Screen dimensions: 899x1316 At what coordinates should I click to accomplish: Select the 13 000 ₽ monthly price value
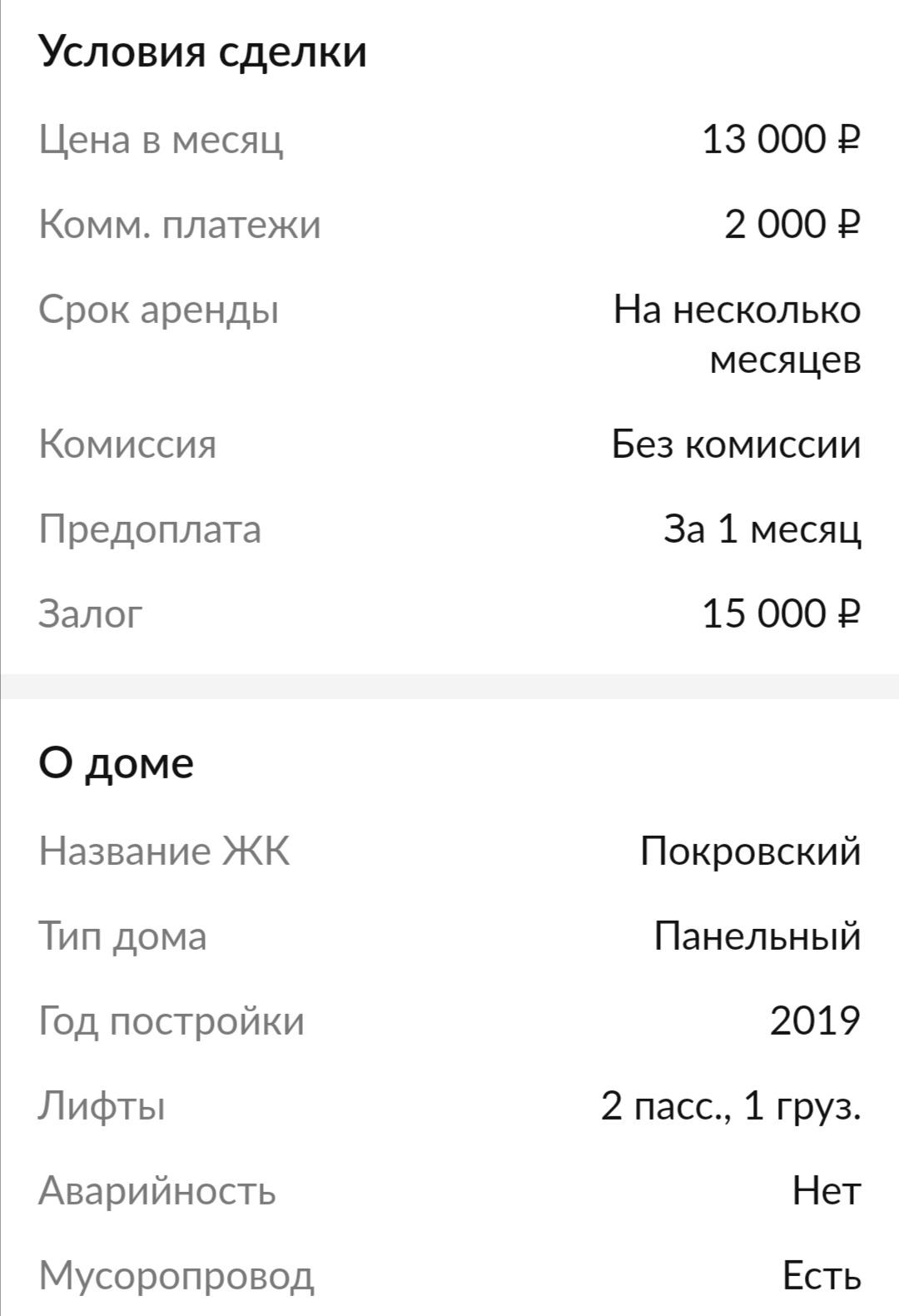(x=781, y=139)
